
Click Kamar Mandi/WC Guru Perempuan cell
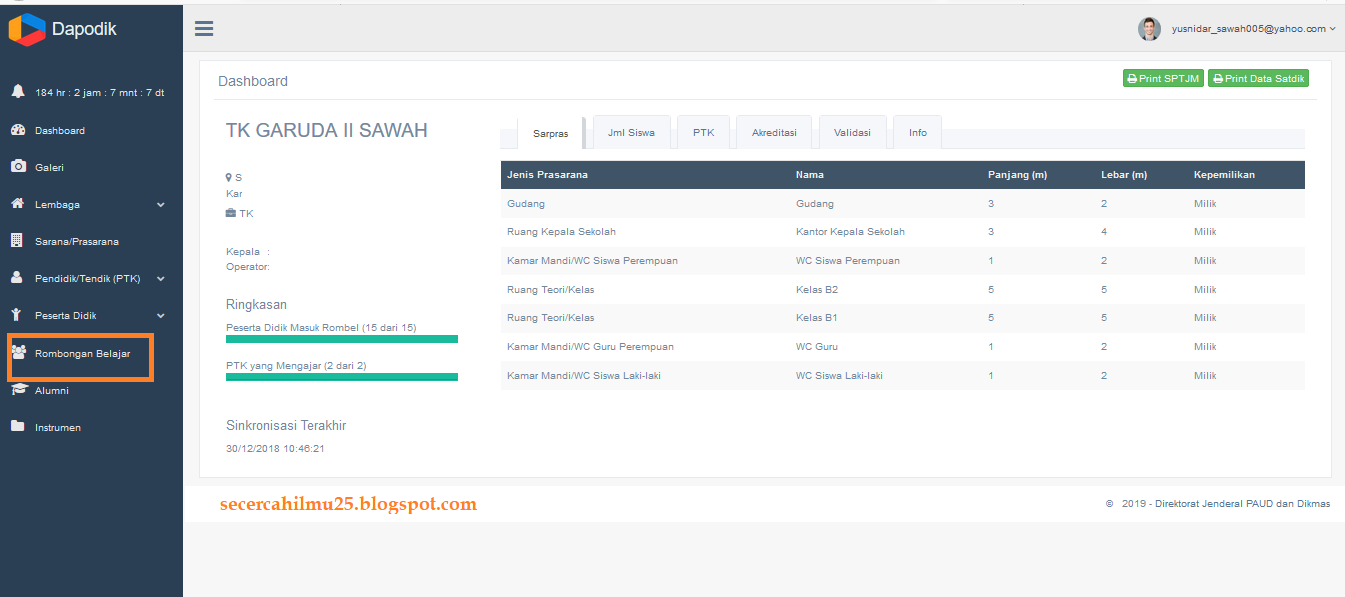(x=590, y=347)
